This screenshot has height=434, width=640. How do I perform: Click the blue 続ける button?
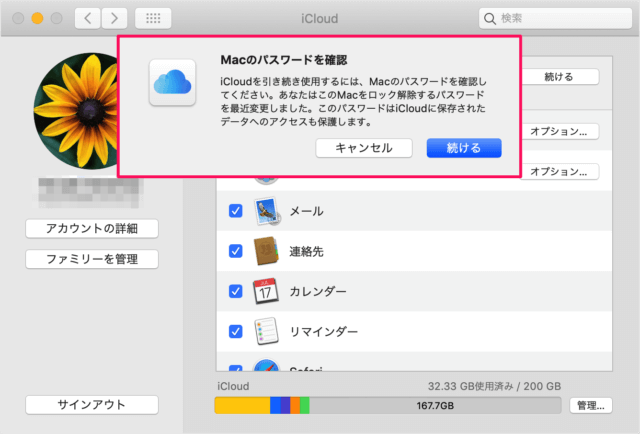click(464, 148)
